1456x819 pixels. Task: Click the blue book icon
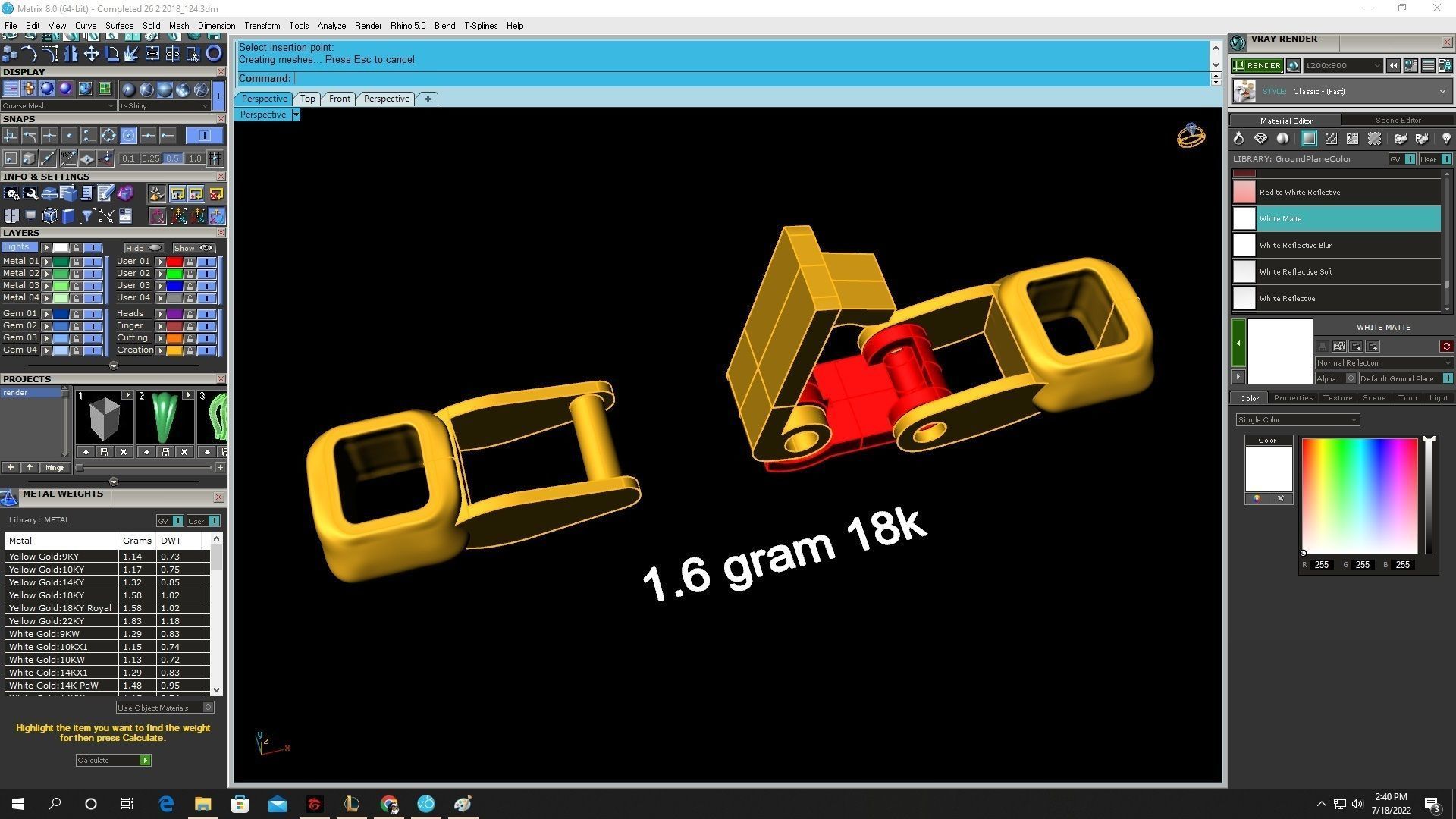click(x=68, y=216)
